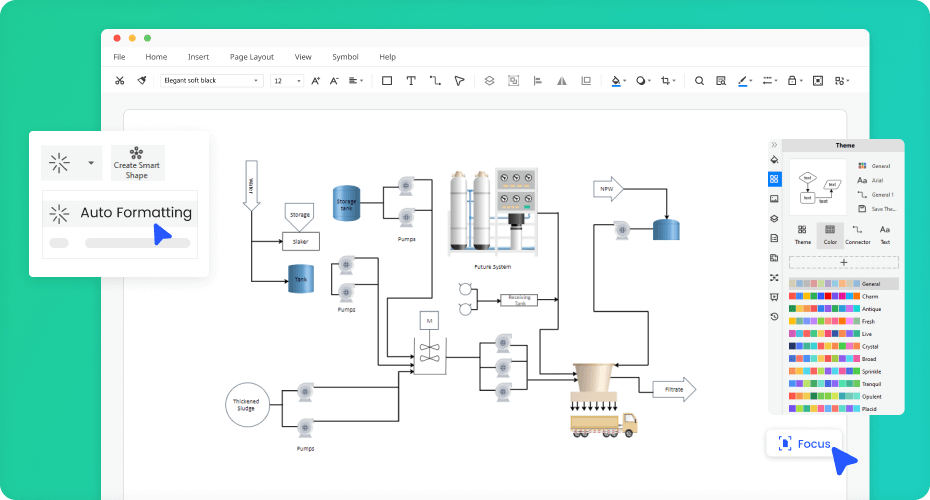Switch to the Text tab in Theme panel
Screen dimensions: 930x500
coord(885,235)
